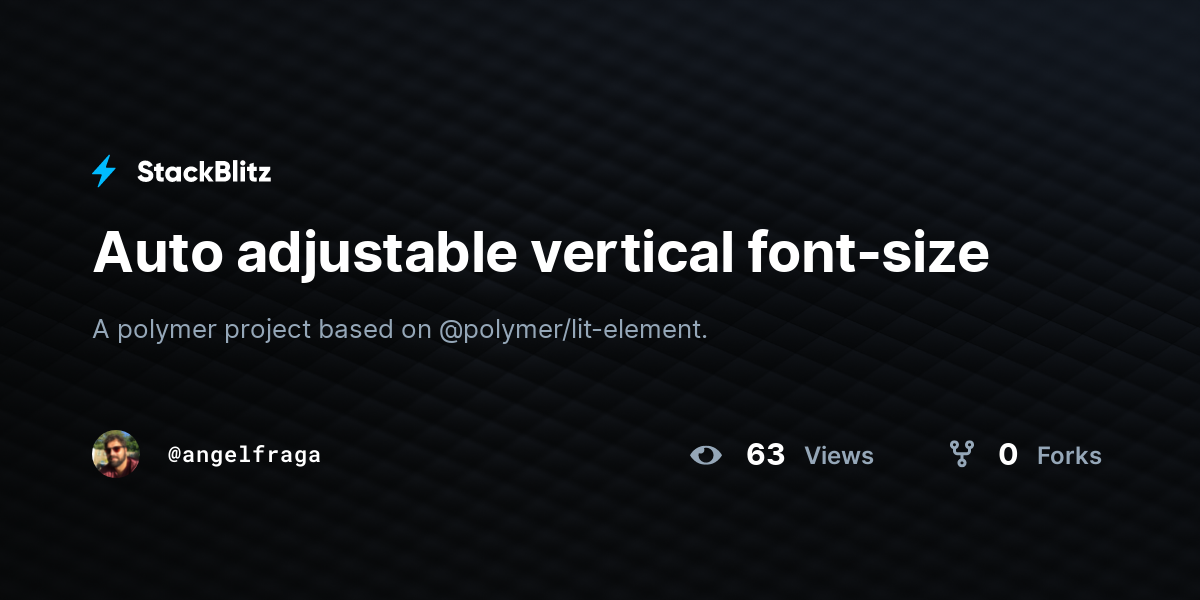Viewport: 1200px width, 600px height.
Task: Click the fork icon beside fork count
Action: [x=962, y=455]
